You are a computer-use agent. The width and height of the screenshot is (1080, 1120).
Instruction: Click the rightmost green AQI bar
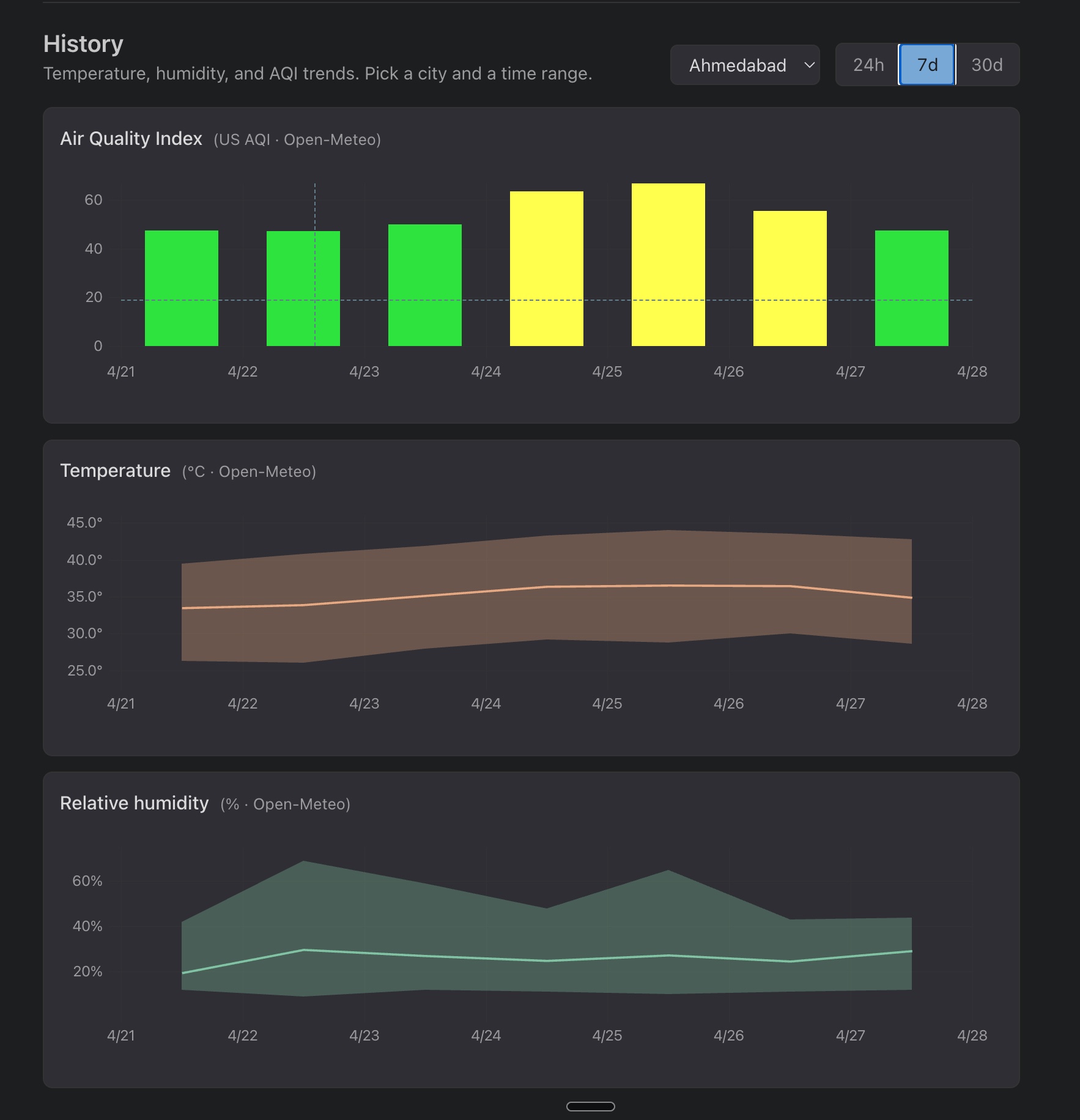911,287
